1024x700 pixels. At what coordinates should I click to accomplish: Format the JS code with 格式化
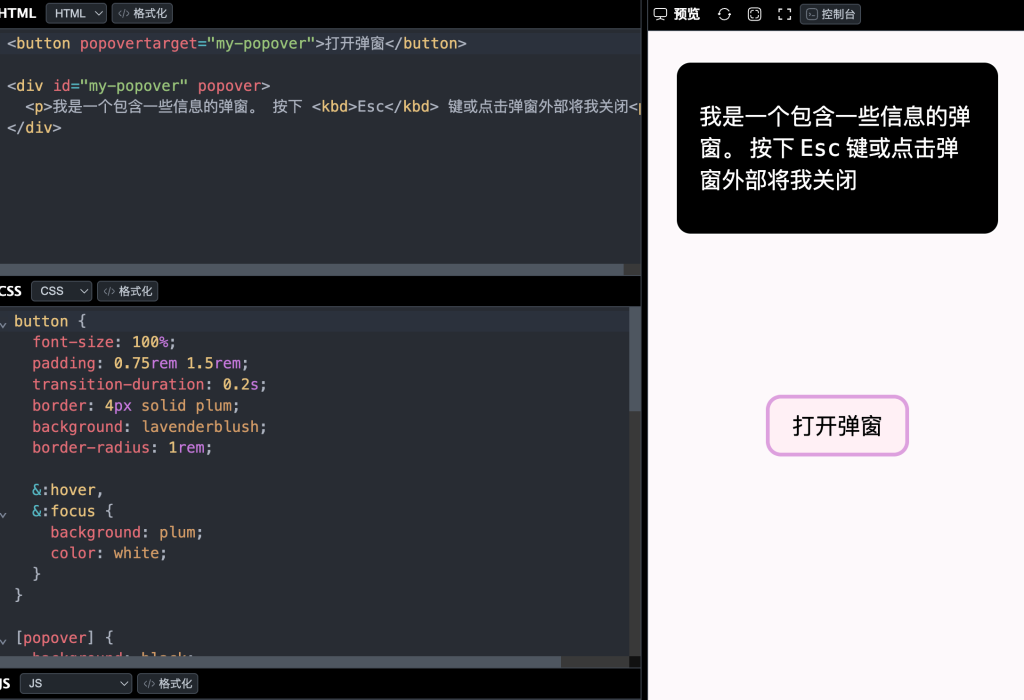[167, 683]
